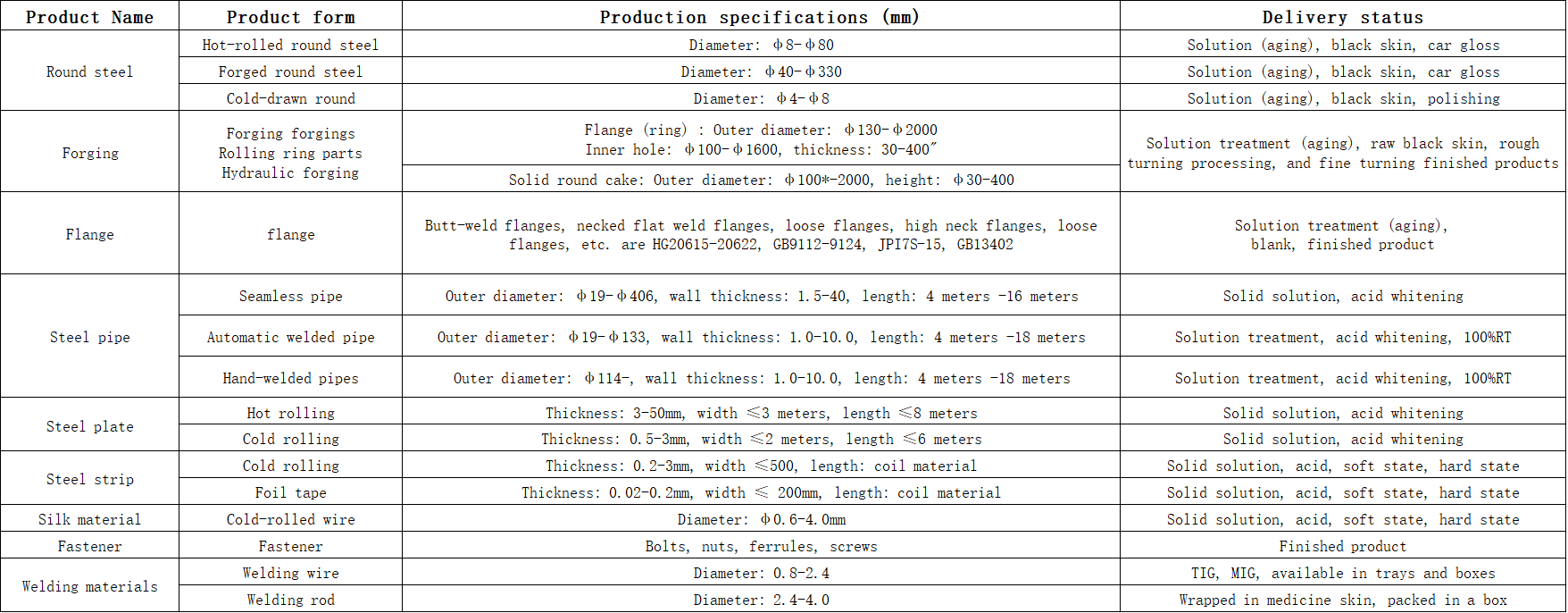Select the Steel strip category cell
The width and height of the screenshot is (1568, 613).
(89, 479)
